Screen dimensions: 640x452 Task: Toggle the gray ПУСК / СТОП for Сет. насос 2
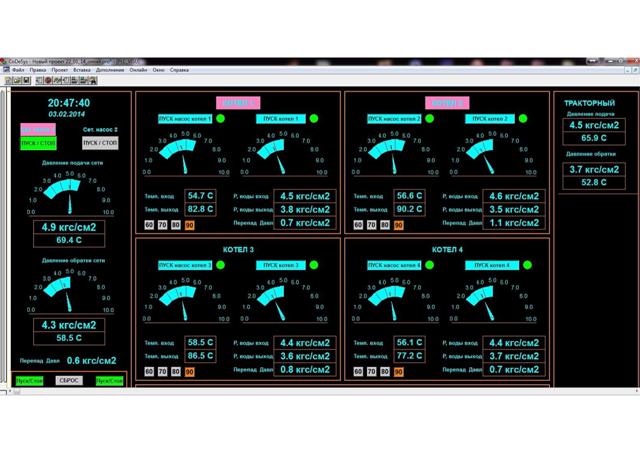(x=100, y=143)
